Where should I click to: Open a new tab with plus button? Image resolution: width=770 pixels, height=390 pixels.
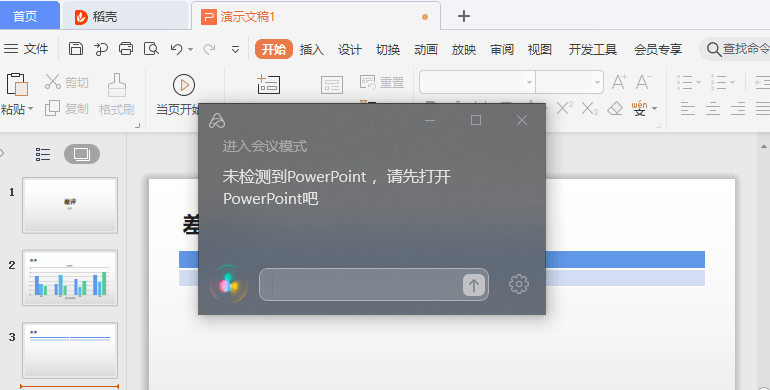pyautogui.click(x=464, y=16)
